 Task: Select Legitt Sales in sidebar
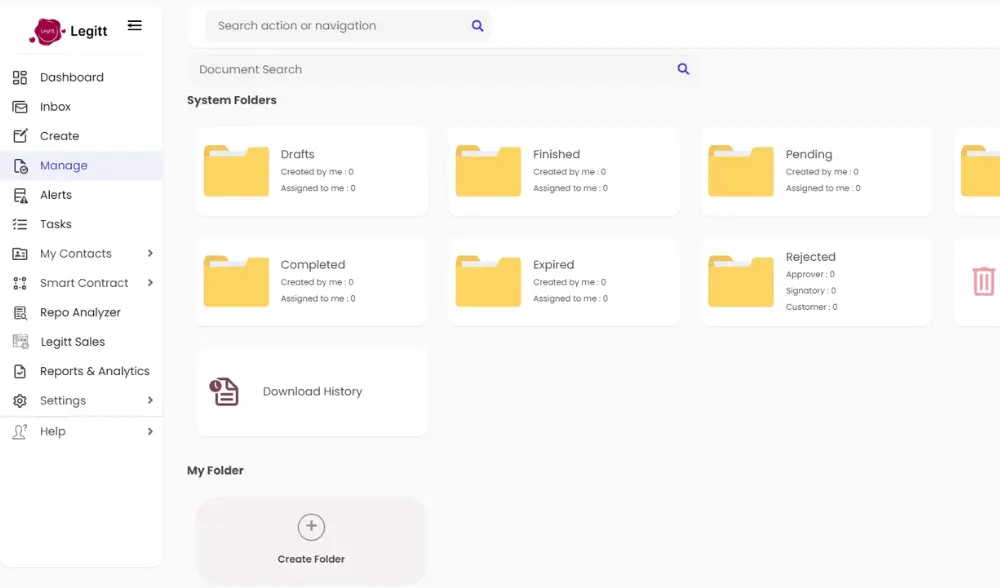[x=72, y=342]
